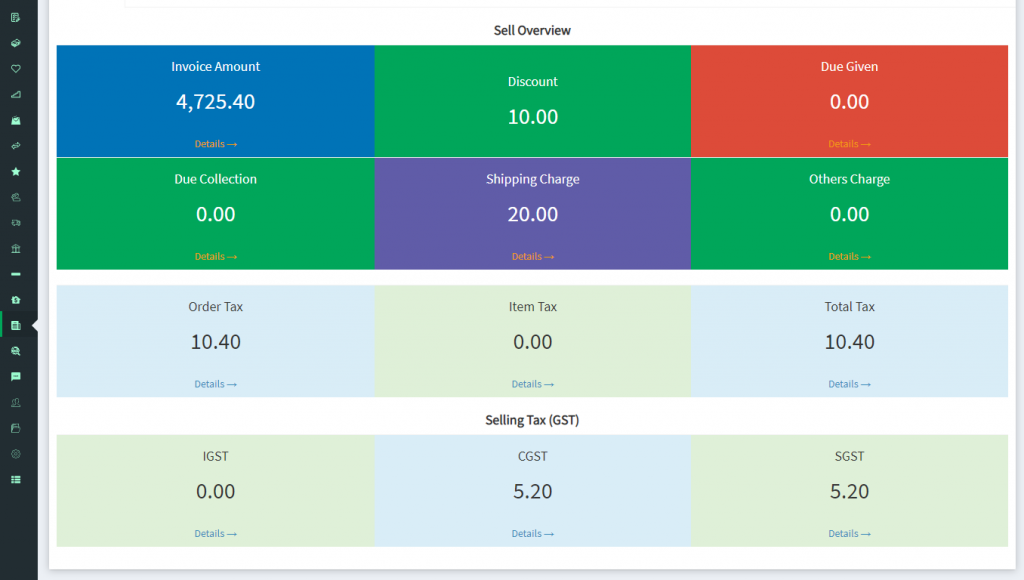The image size is (1024, 580).
Task: Click the chat bubble sidebar icon
Action: pyautogui.click(x=15, y=377)
